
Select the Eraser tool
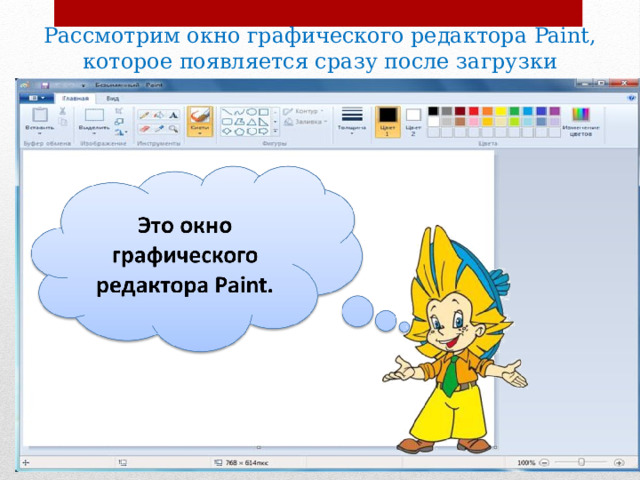(x=144, y=129)
